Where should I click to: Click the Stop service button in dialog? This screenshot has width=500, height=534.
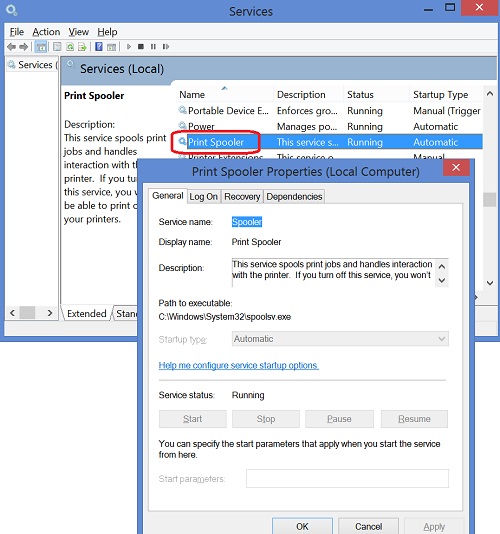tap(266, 419)
